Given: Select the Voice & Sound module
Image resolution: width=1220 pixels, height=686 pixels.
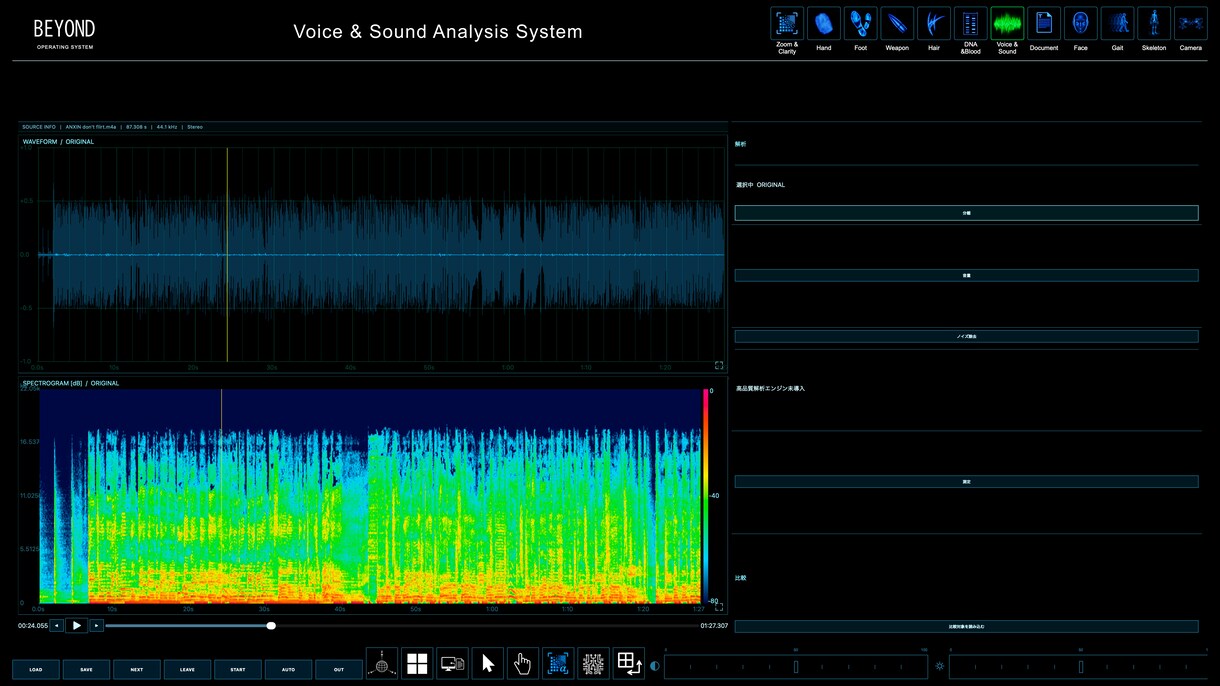Looking at the screenshot, I should 1007,23.
